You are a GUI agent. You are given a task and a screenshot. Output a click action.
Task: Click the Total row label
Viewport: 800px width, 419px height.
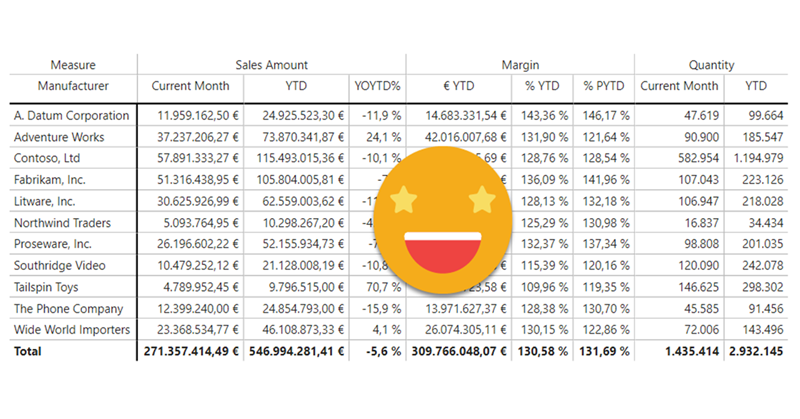tap(31, 353)
